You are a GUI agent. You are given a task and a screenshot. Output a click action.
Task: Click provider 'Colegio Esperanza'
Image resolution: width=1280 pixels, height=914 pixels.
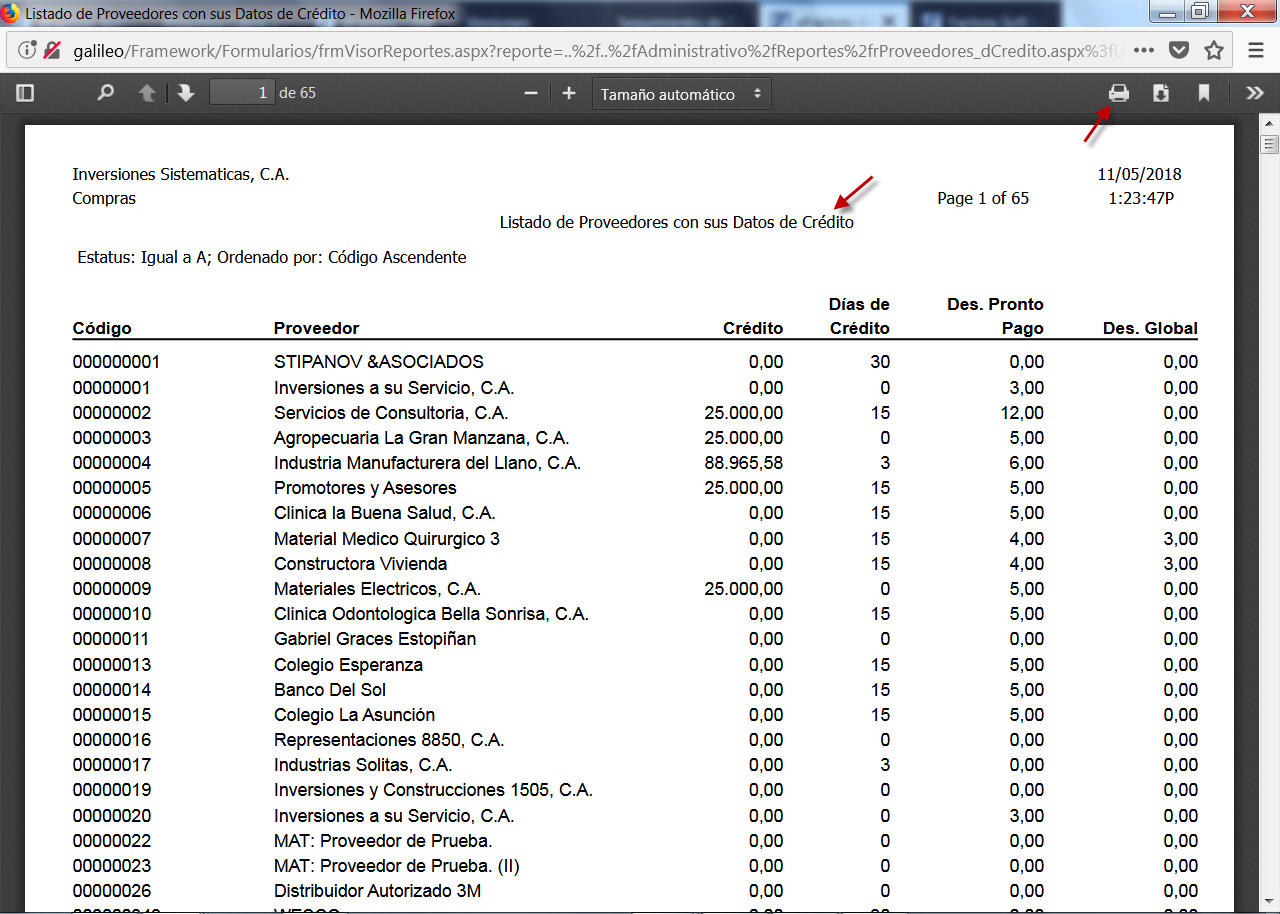[348, 665]
